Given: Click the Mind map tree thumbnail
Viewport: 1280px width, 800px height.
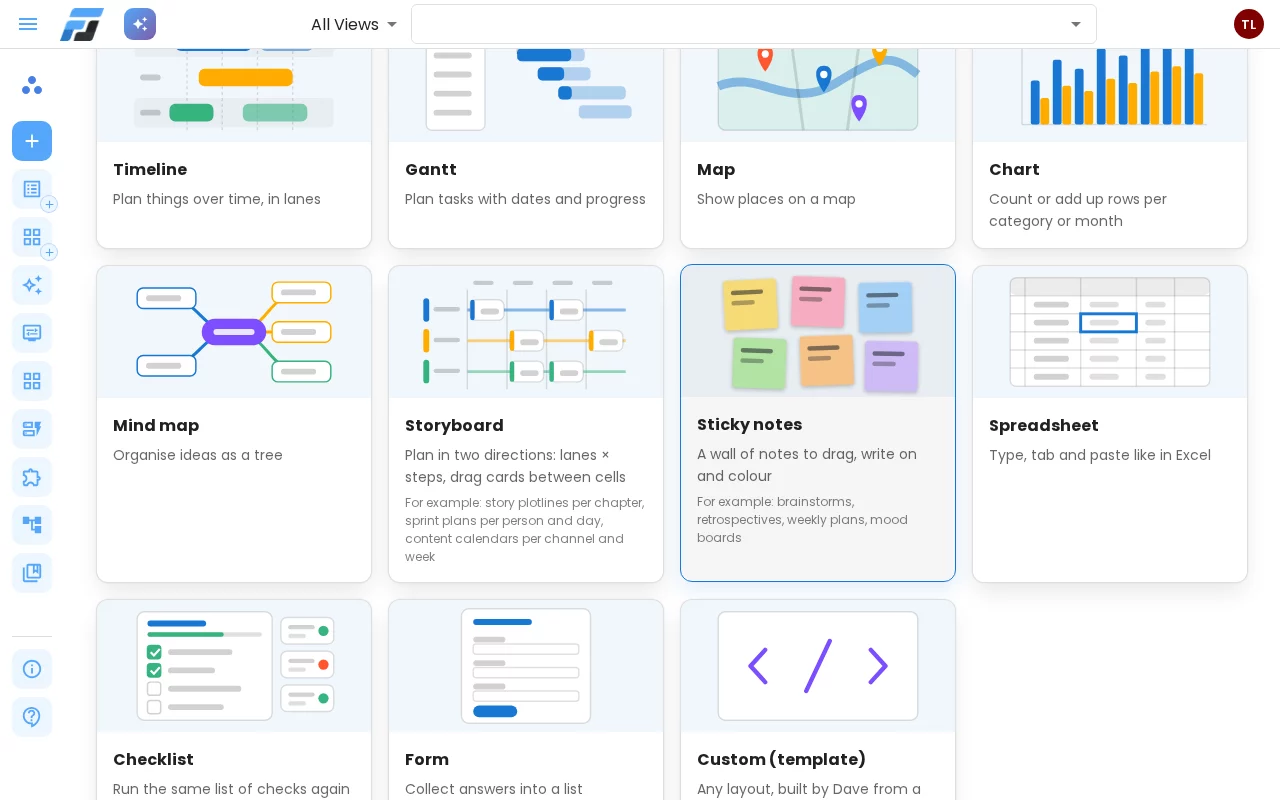Looking at the screenshot, I should coord(234,332).
